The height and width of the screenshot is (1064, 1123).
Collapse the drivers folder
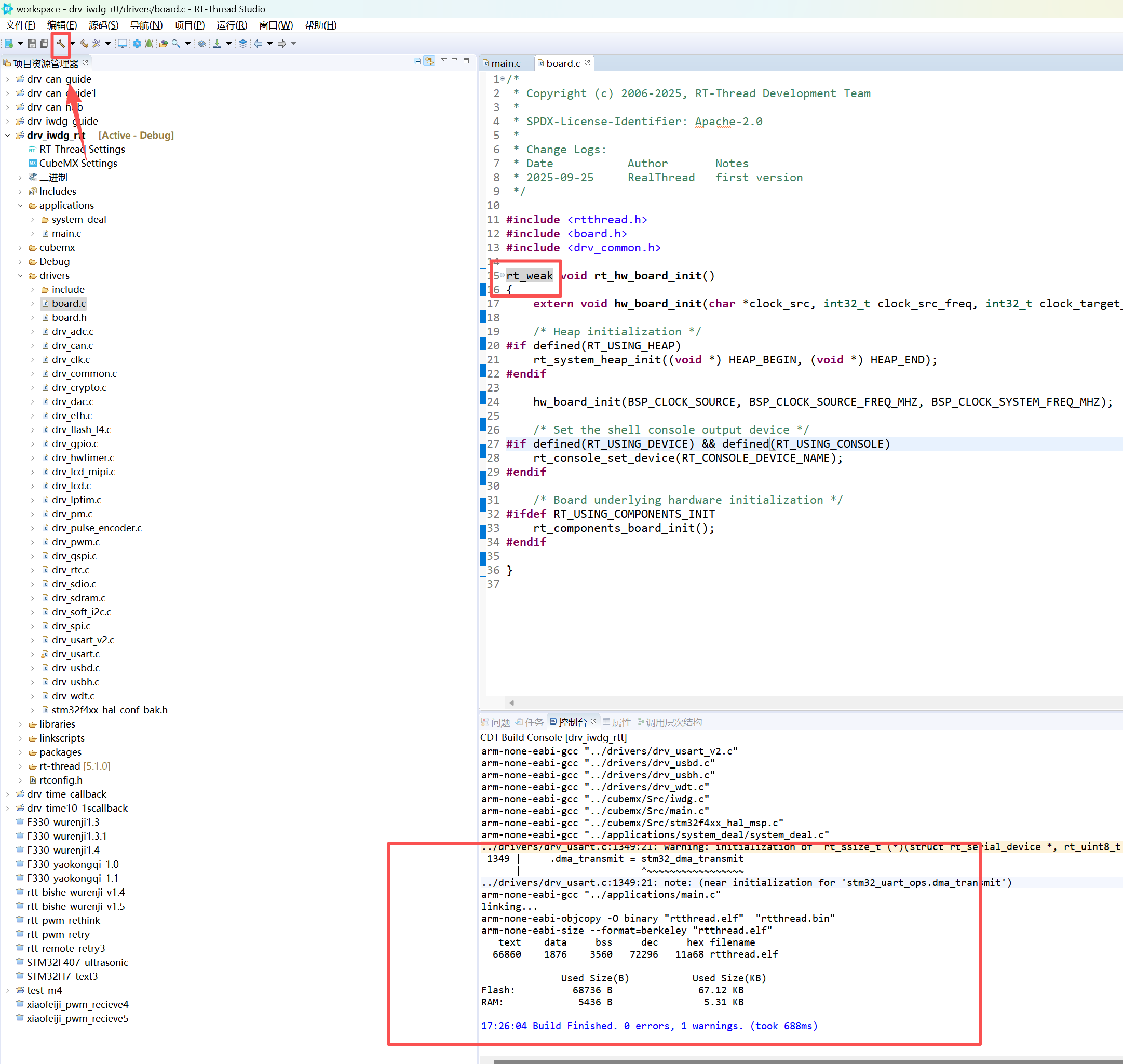click(x=20, y=276)
